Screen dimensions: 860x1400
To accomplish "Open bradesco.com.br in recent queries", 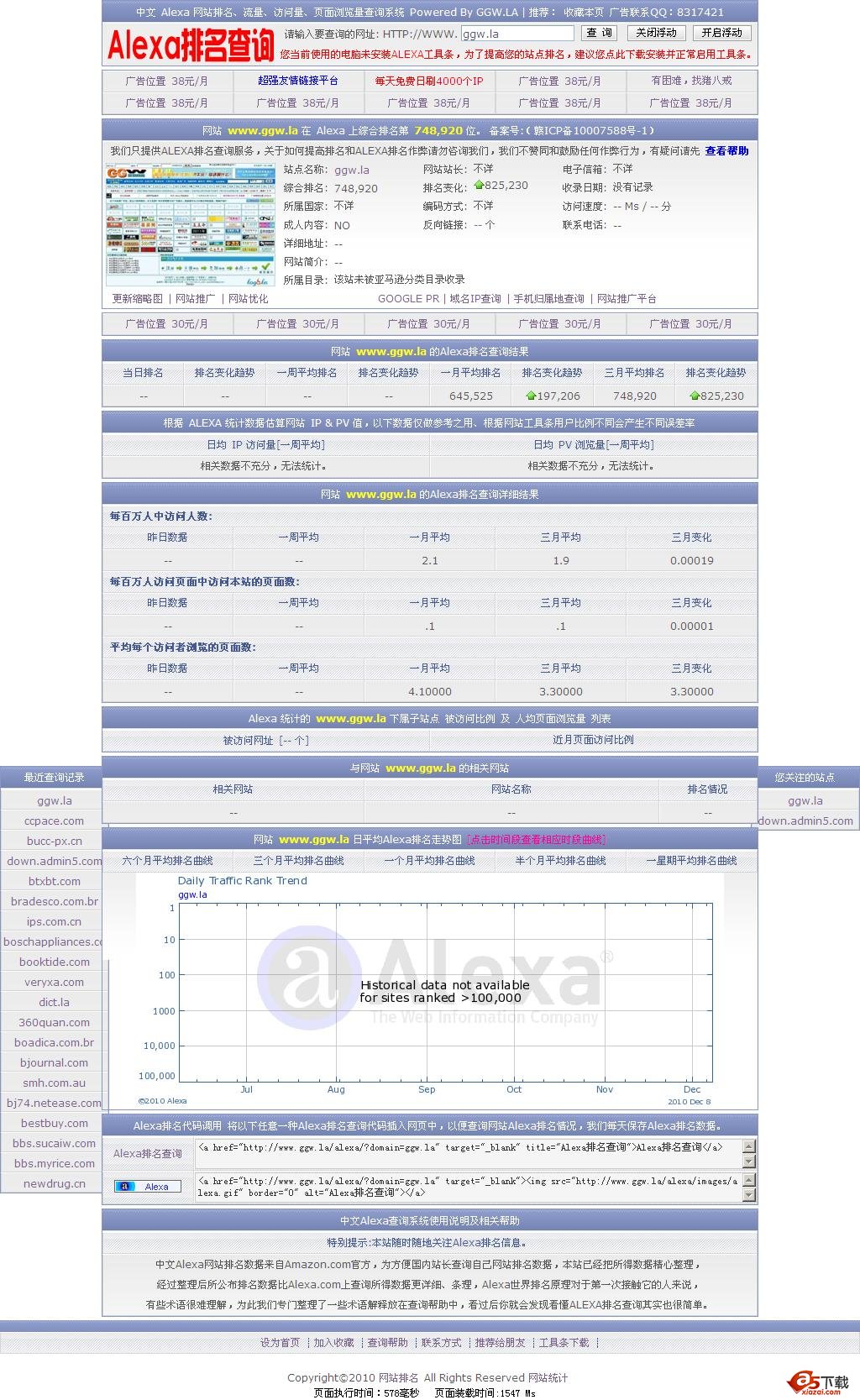I will point(54,902).
